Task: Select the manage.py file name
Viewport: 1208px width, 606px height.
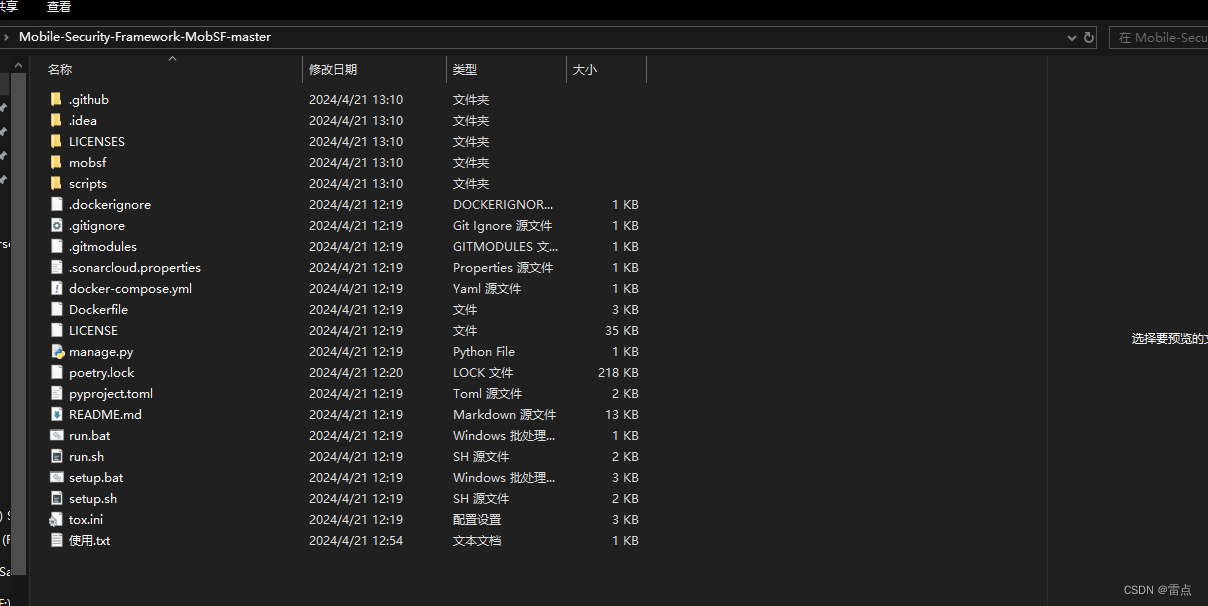Action: pyautogui.click(x=101, y=351)
